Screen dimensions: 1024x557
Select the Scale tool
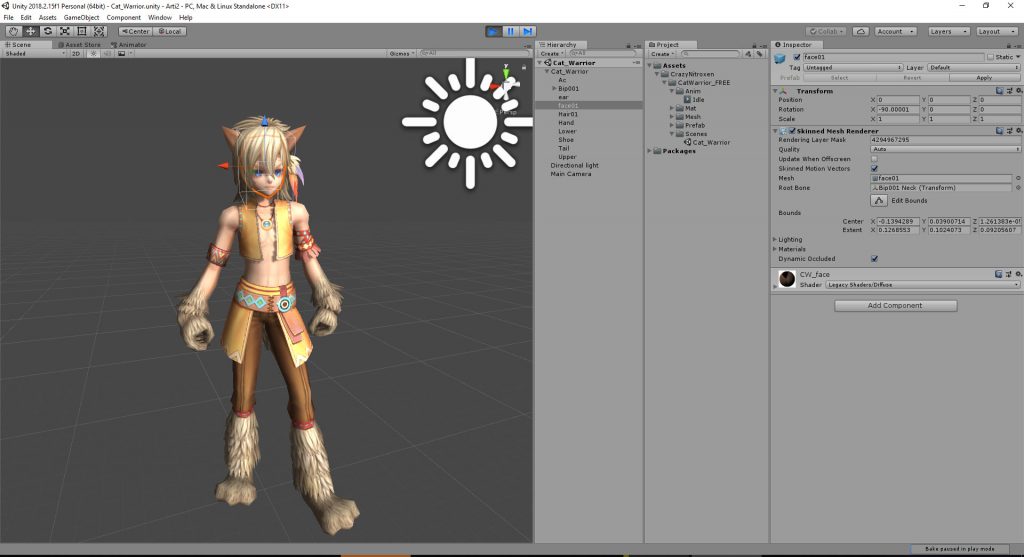[x=65, y=31]
